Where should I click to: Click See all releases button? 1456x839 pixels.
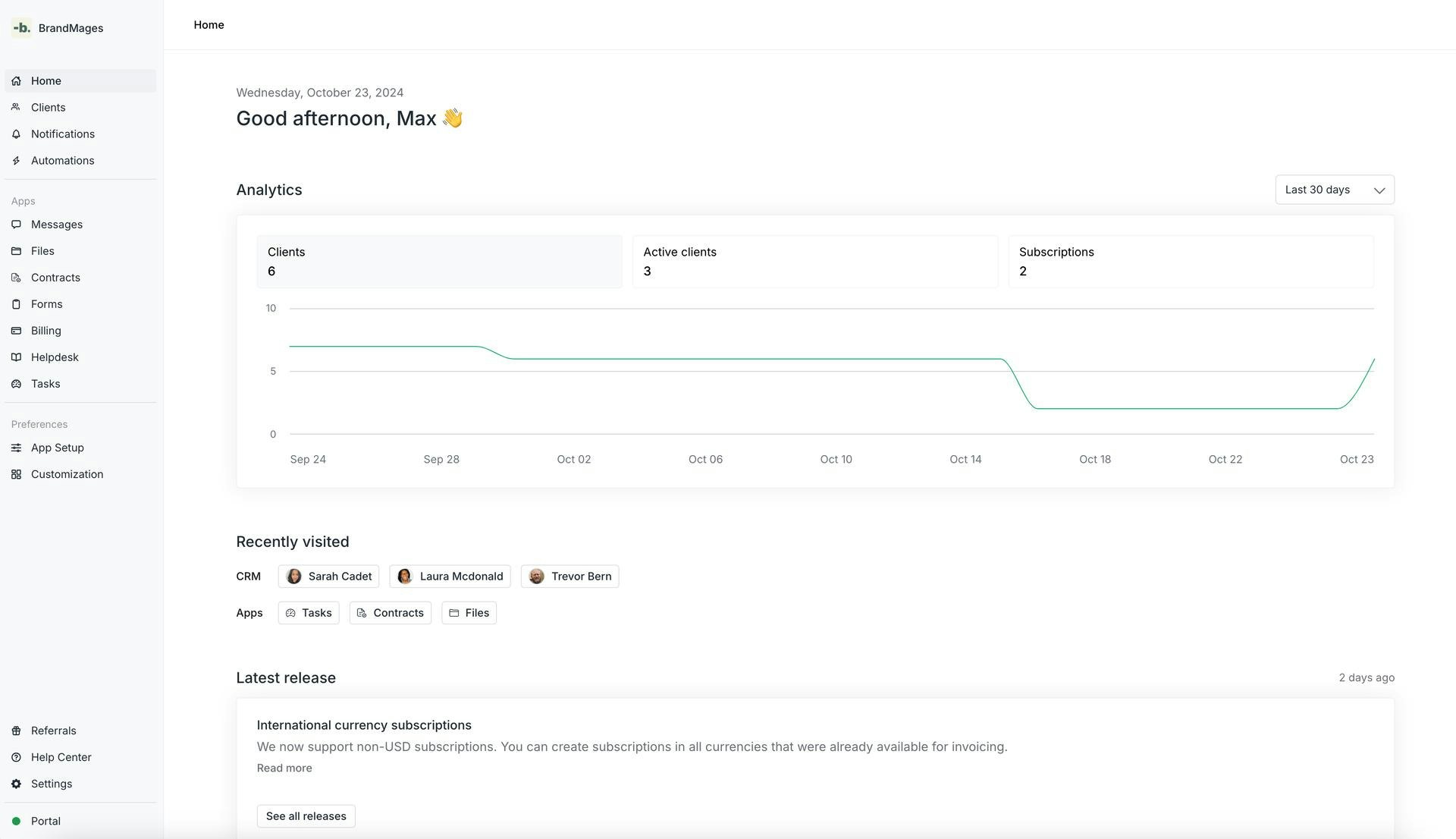click(x=306, y=816)
